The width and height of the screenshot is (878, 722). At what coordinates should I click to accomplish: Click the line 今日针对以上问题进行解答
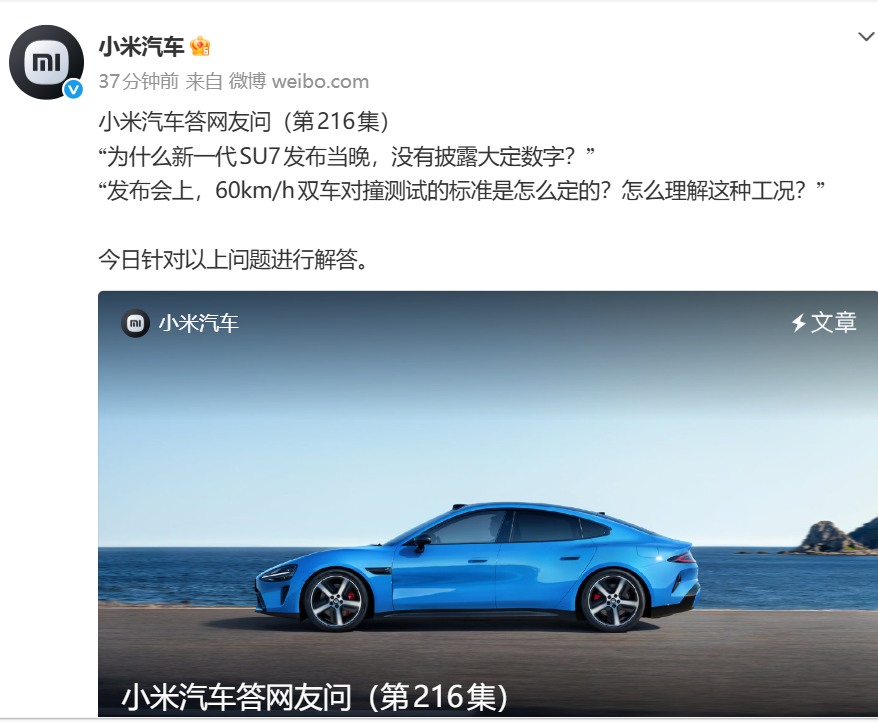click(x=233, y=259)
